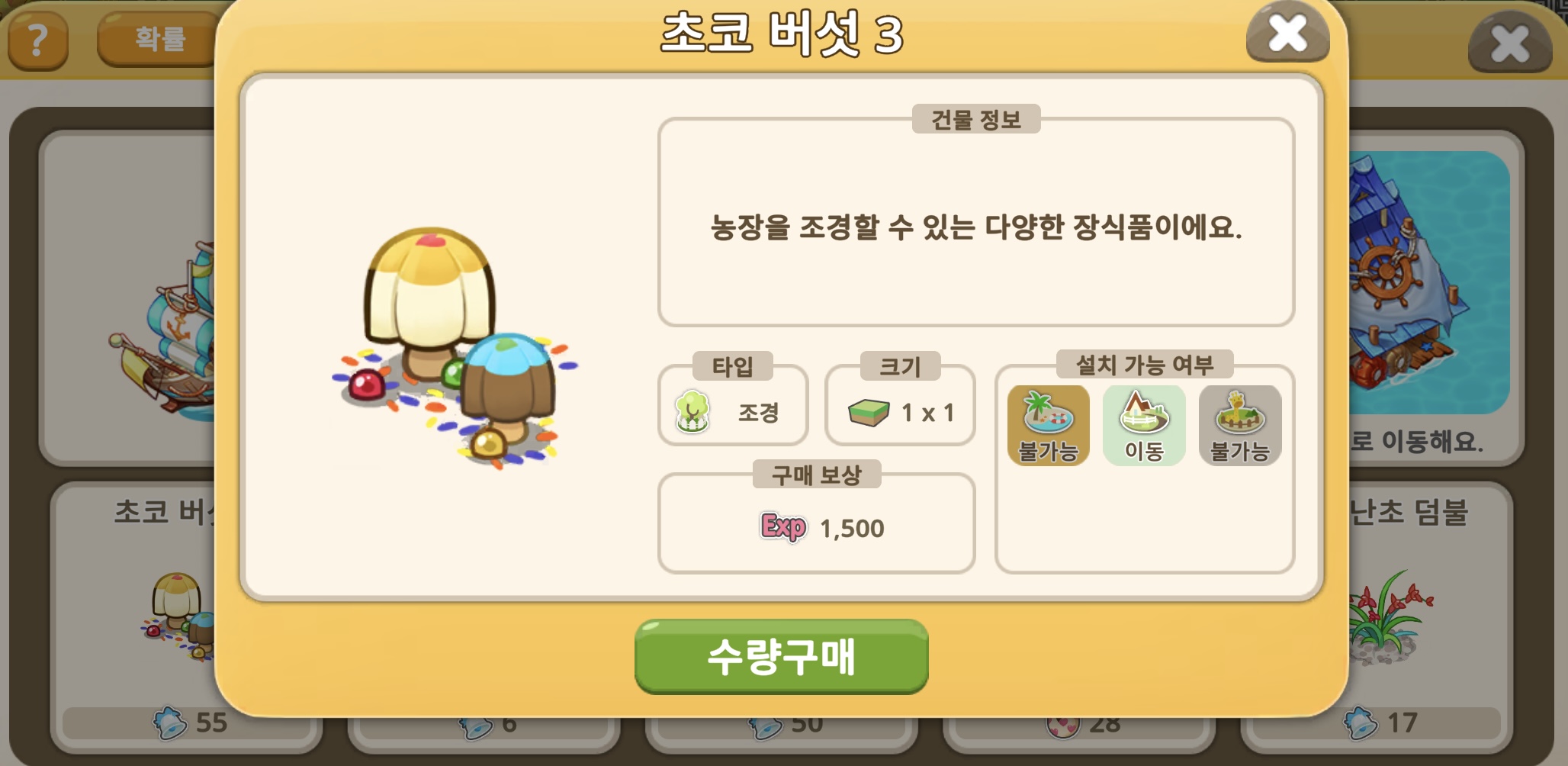Open the 확률 probability button
The height and width of the screenshot is (766, 1568).
click(159, 38)
